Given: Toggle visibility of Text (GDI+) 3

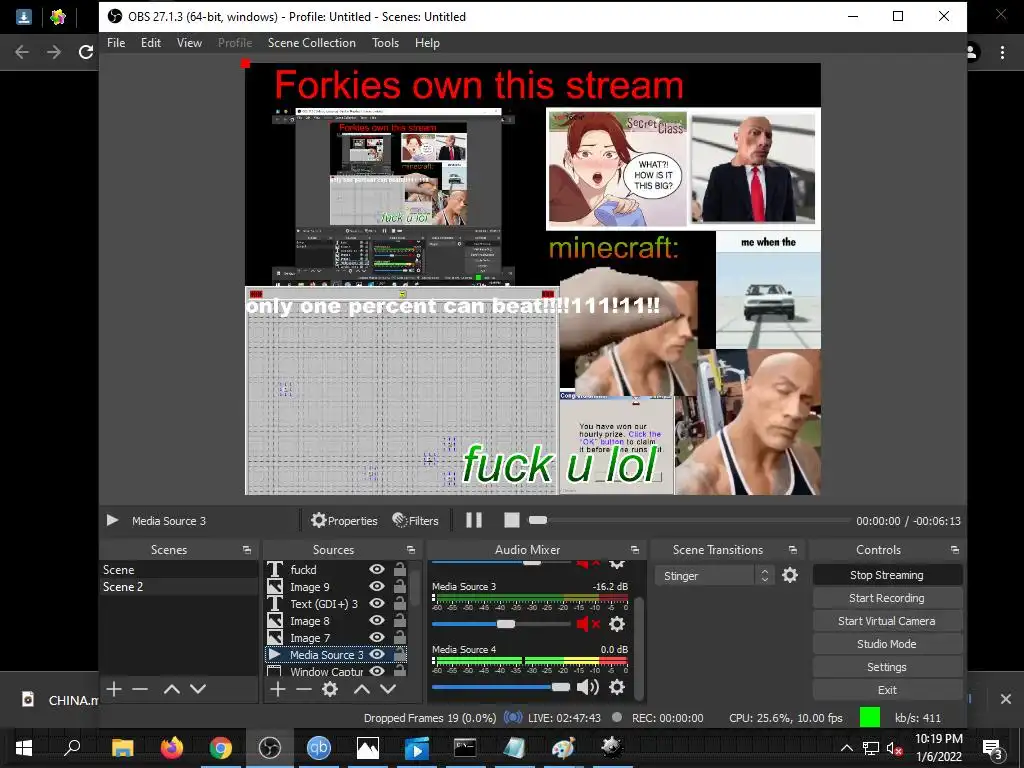Looking at the screenshot, I should tap(377, 603).
